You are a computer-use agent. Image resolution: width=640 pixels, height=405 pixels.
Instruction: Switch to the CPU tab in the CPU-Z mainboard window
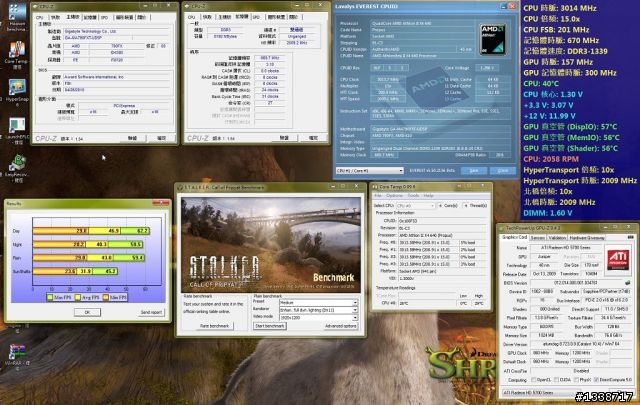tap(40, 18)
